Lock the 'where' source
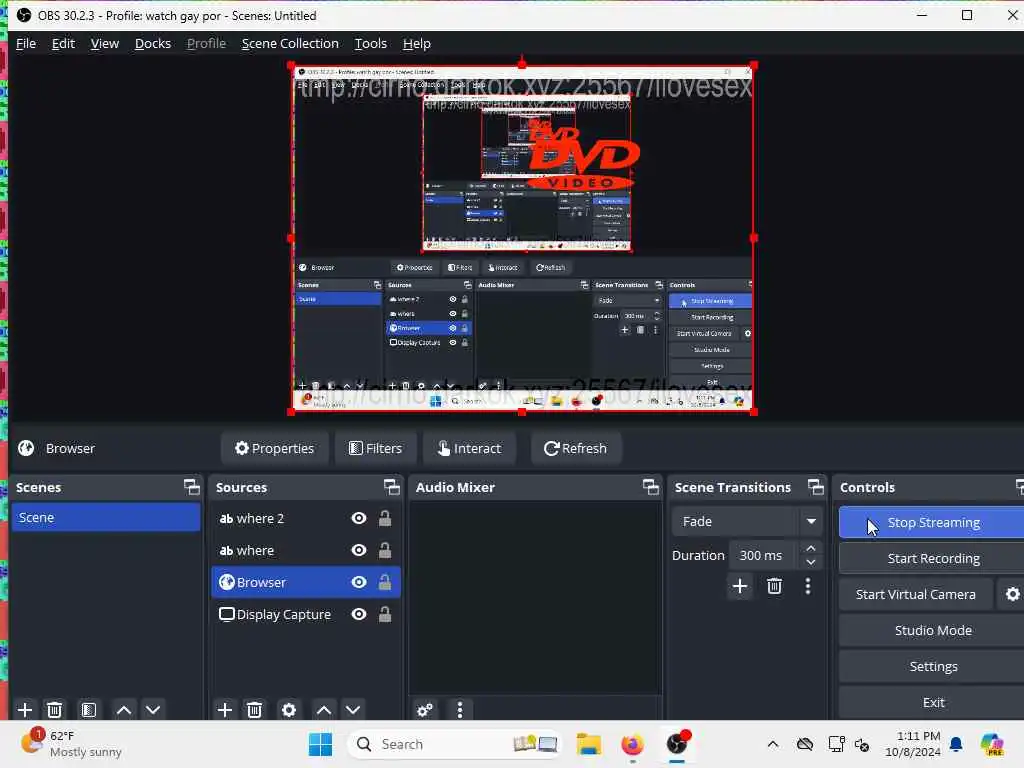Viewport: 1024px width, 768px height. [x=385, y=550]
